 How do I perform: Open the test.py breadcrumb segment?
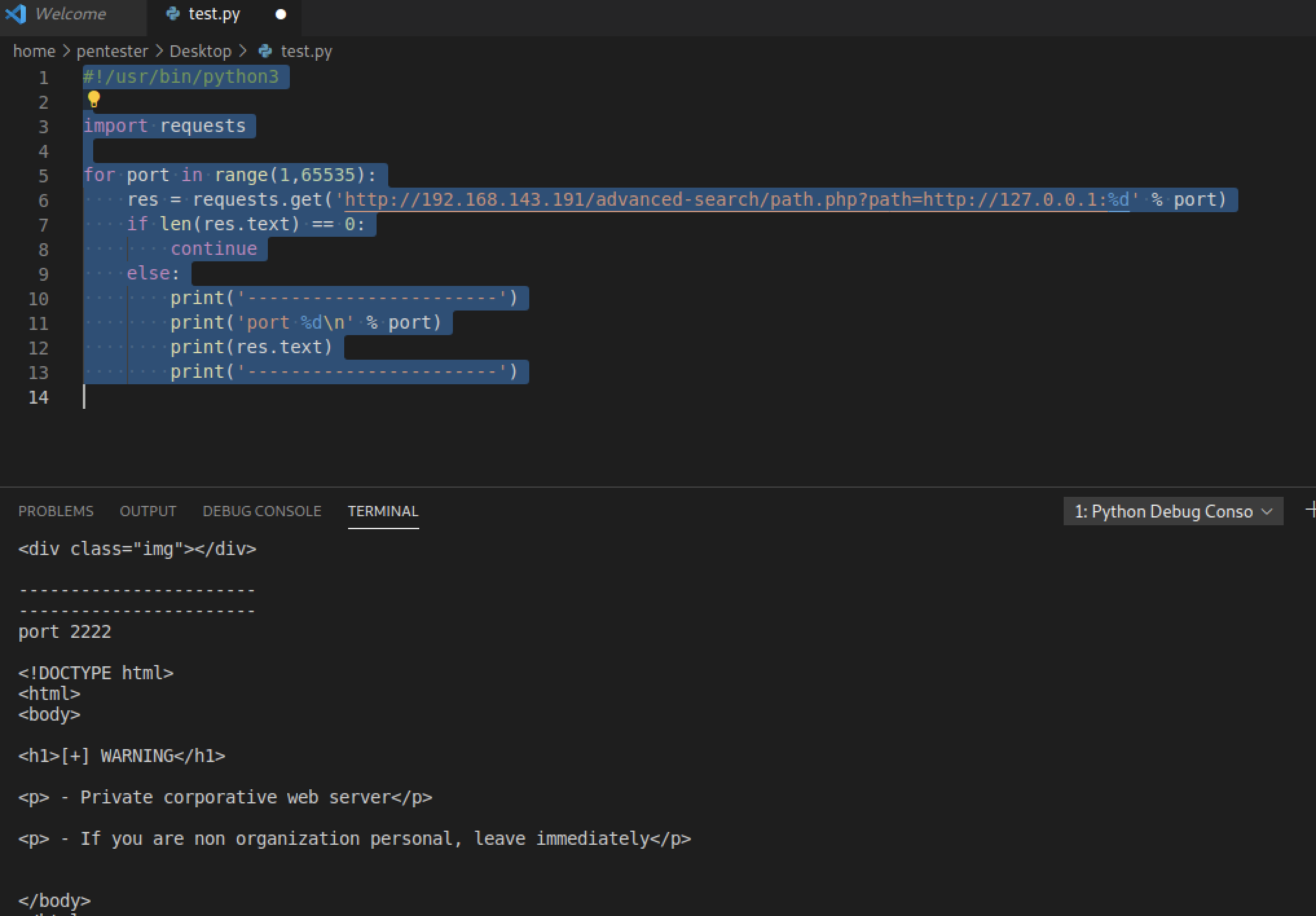(x=307, y=51)
